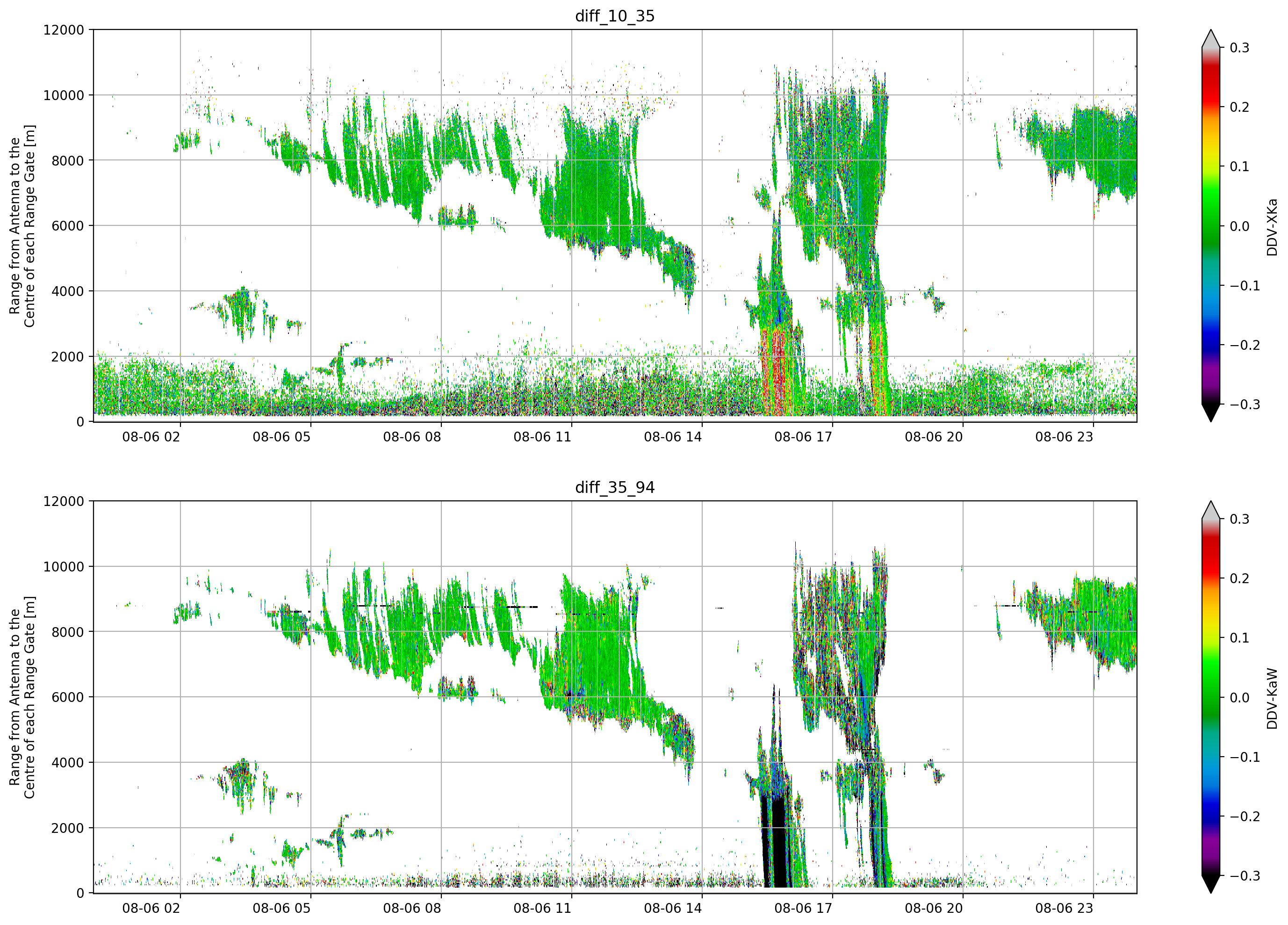Click the DDV-XKa color gradient bar
This screenshot has height=925, width=1288.
pos(1211,226)
